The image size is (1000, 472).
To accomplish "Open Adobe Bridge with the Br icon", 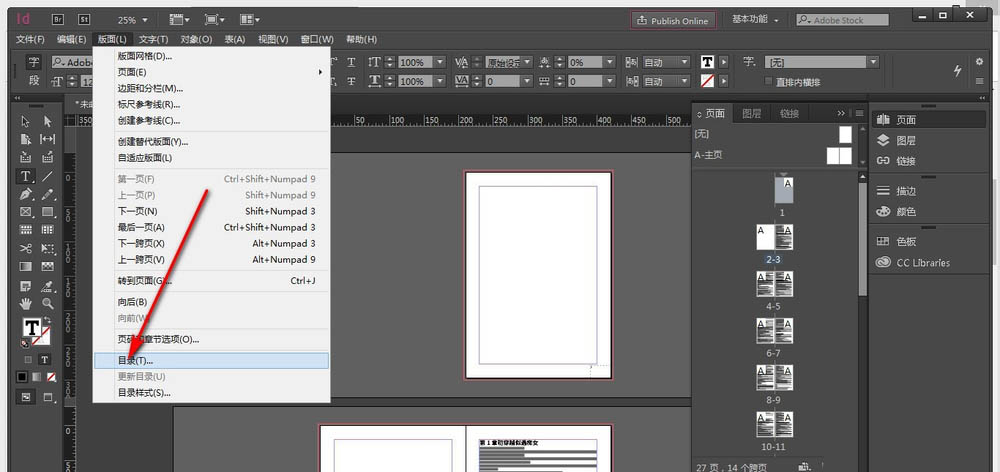I will coord(57,20).
